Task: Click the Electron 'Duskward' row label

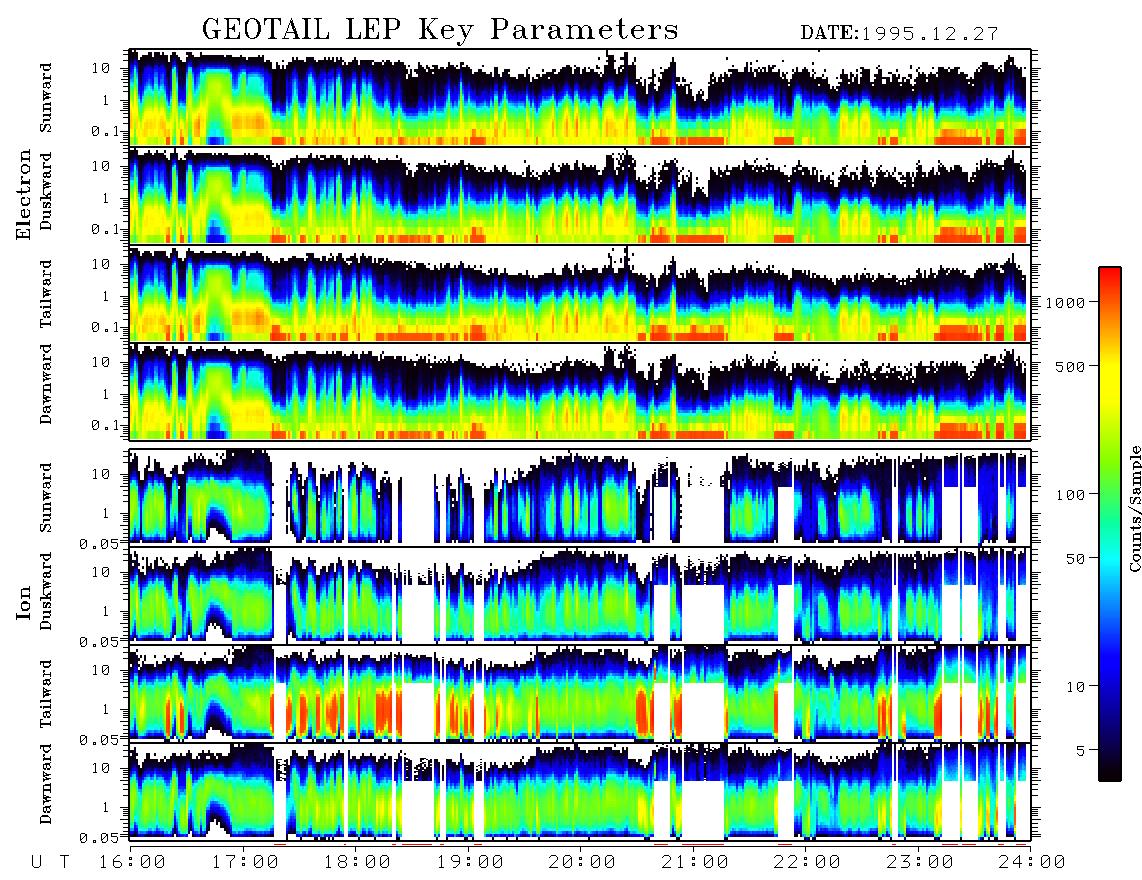Action: tap(46, 192)
